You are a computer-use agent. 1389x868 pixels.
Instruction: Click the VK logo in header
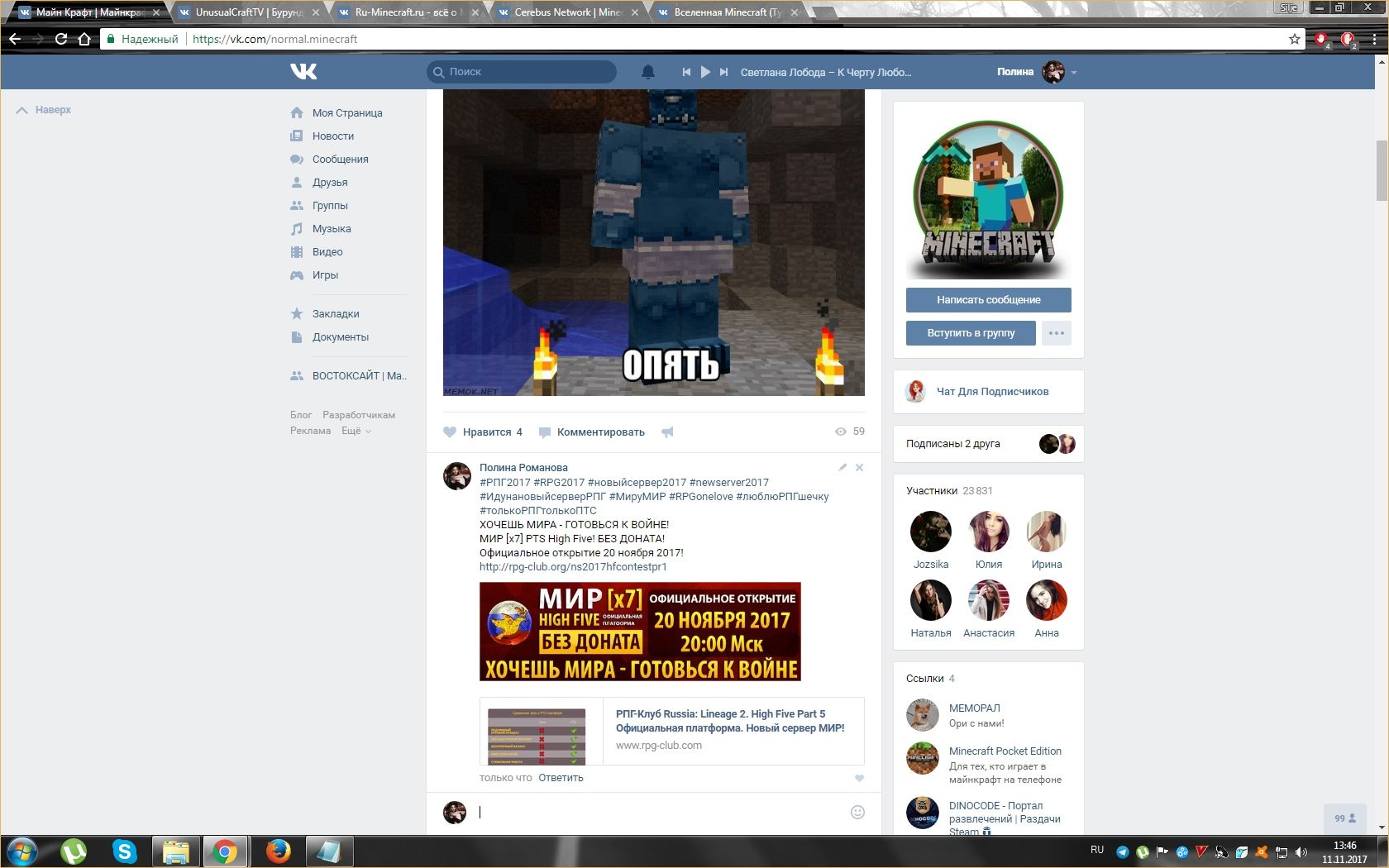[303, 72]
